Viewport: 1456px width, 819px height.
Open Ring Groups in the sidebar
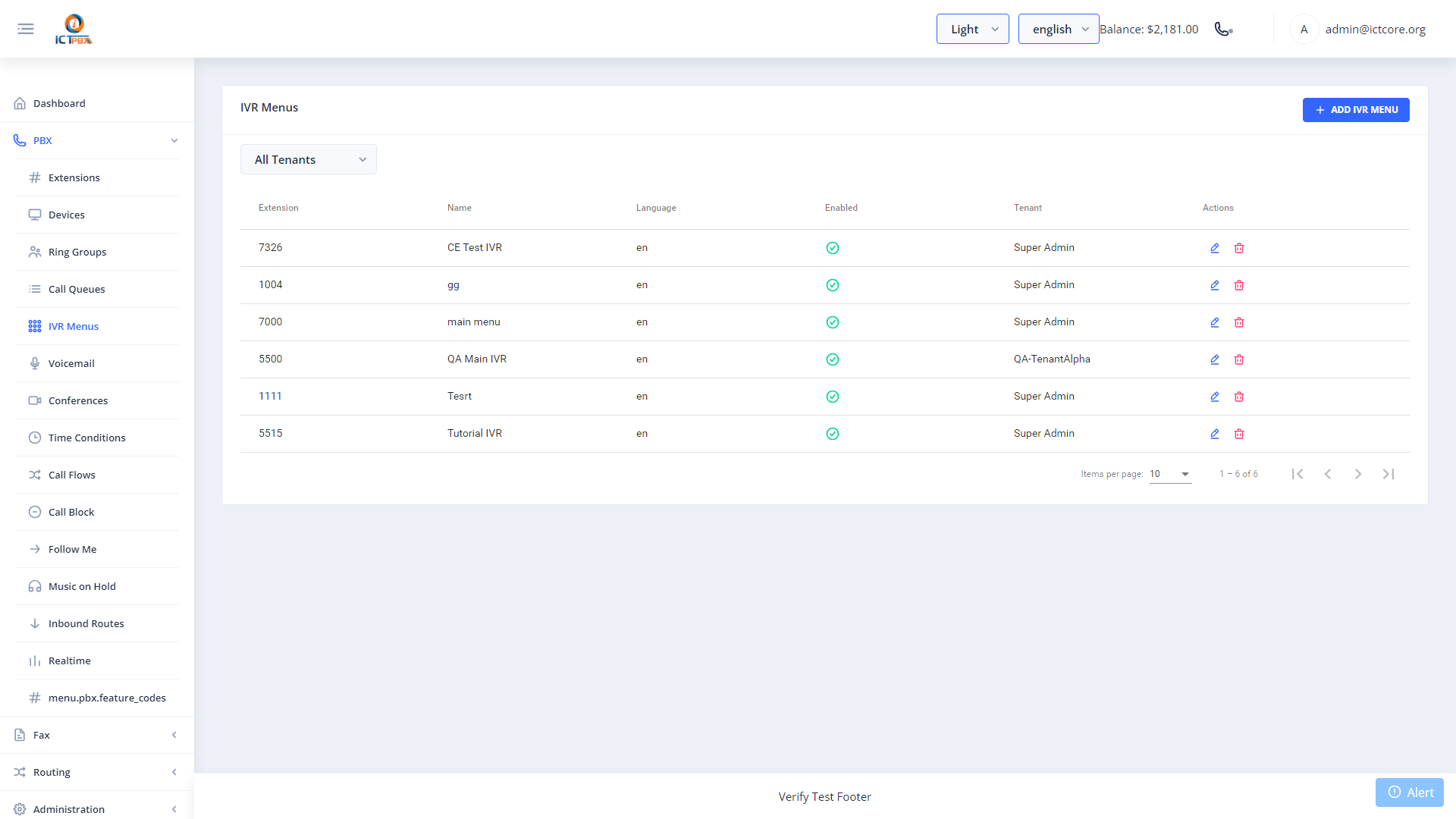tap(97, 252)
